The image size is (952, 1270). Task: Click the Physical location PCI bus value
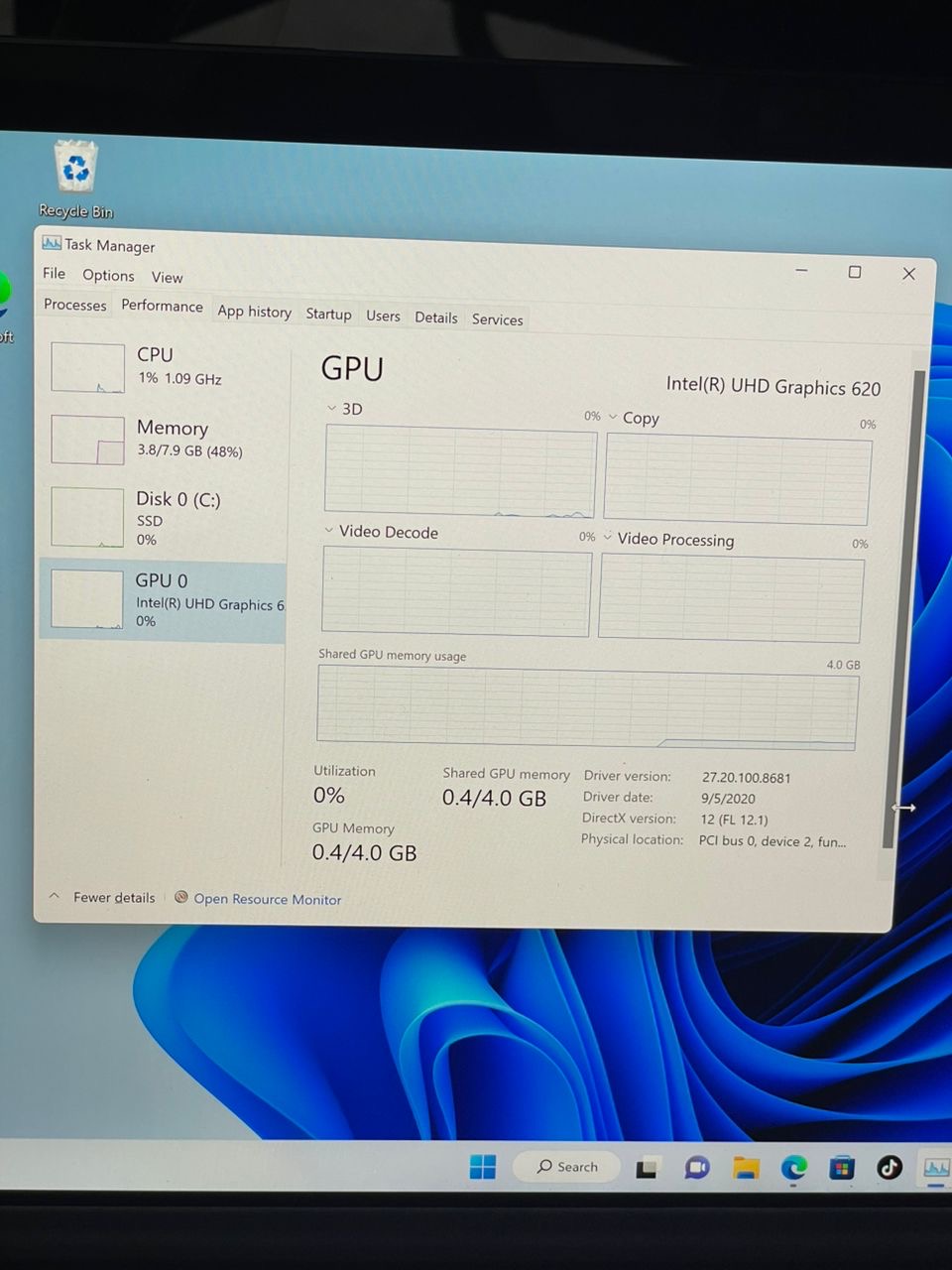pyautogui.click(x=773, y=841)
